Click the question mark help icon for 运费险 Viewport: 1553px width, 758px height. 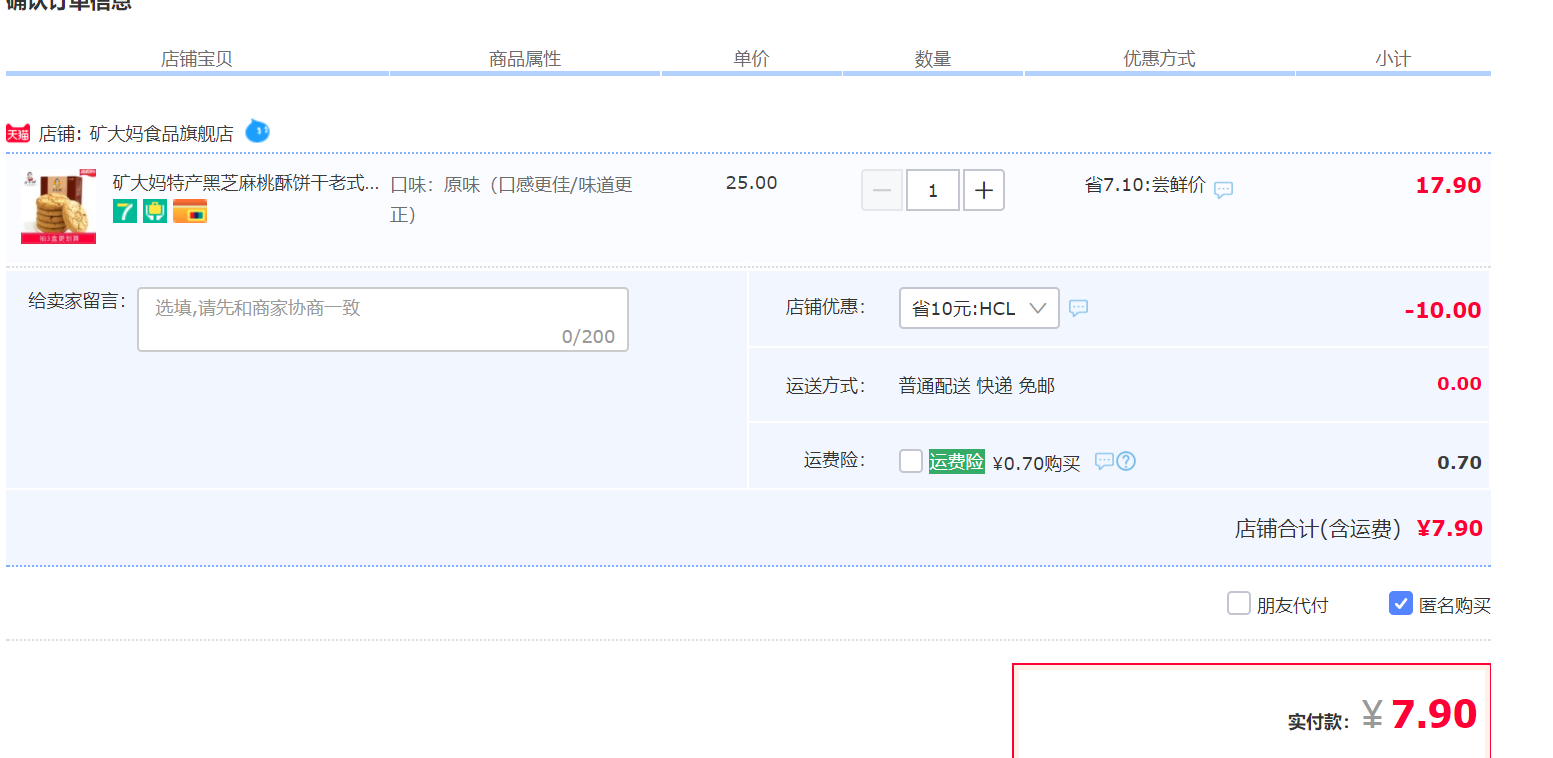click(x=1126, y=461)
